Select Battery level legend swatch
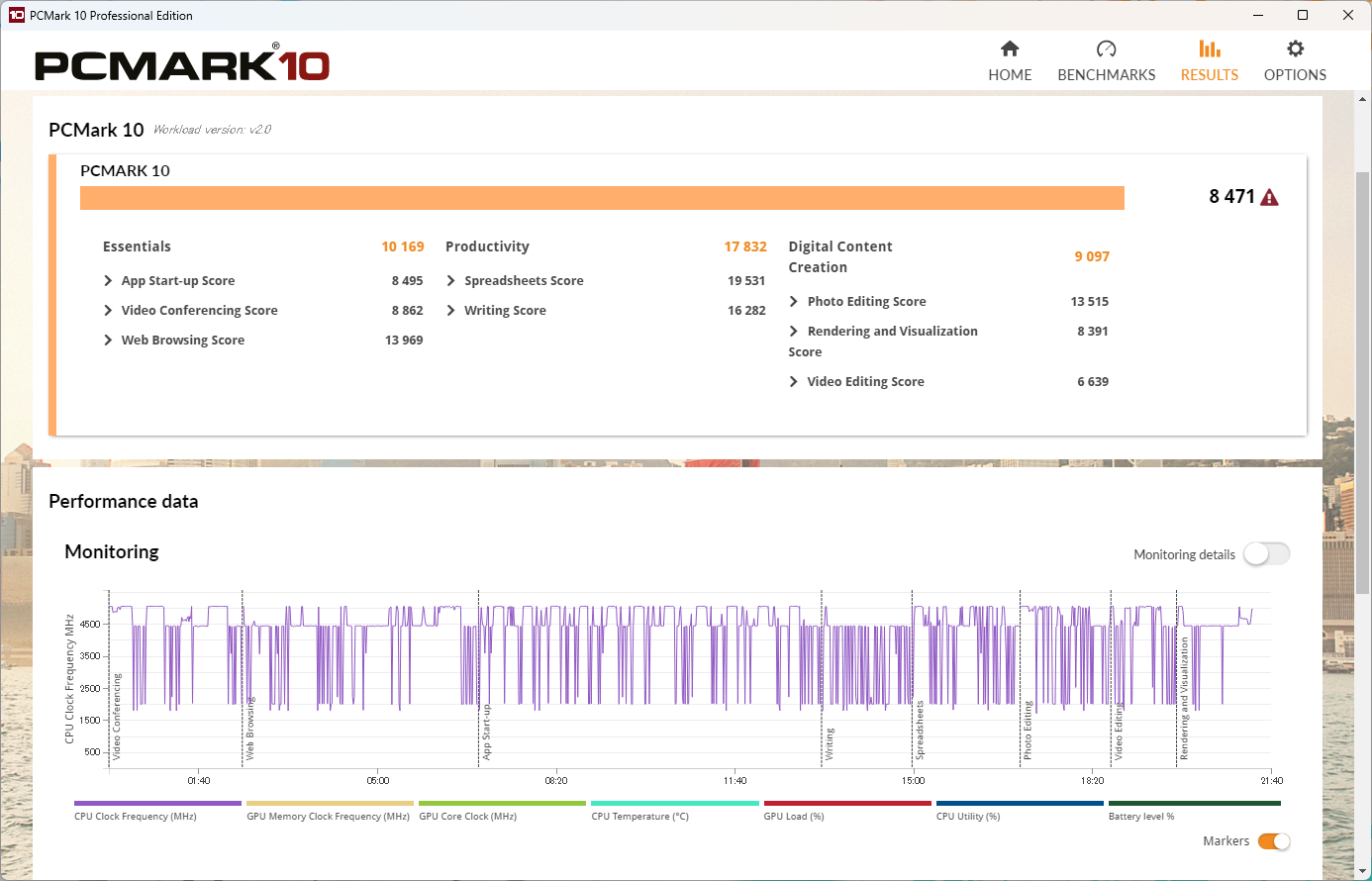Image resolution: width=1372 pixels, height=881 pixels. (x=1195, y=804)
